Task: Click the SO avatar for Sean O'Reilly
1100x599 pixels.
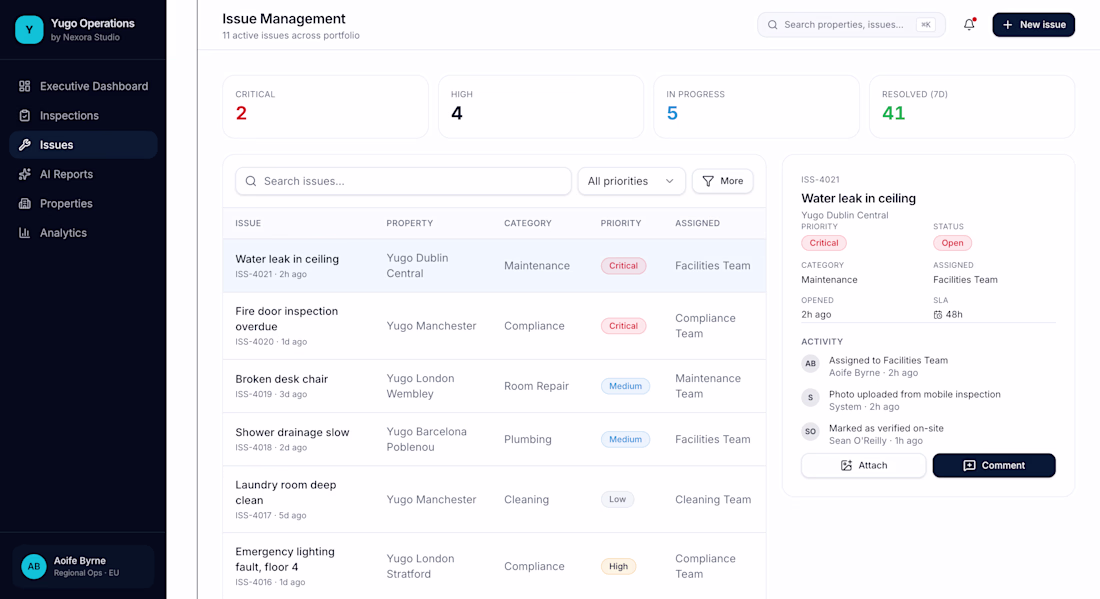Action: (x=810, y=431)
